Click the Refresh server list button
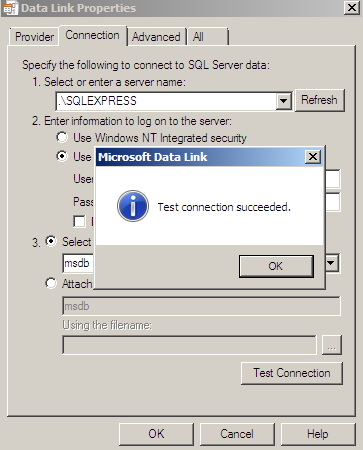The image size is (363, 450). (319, 100)
